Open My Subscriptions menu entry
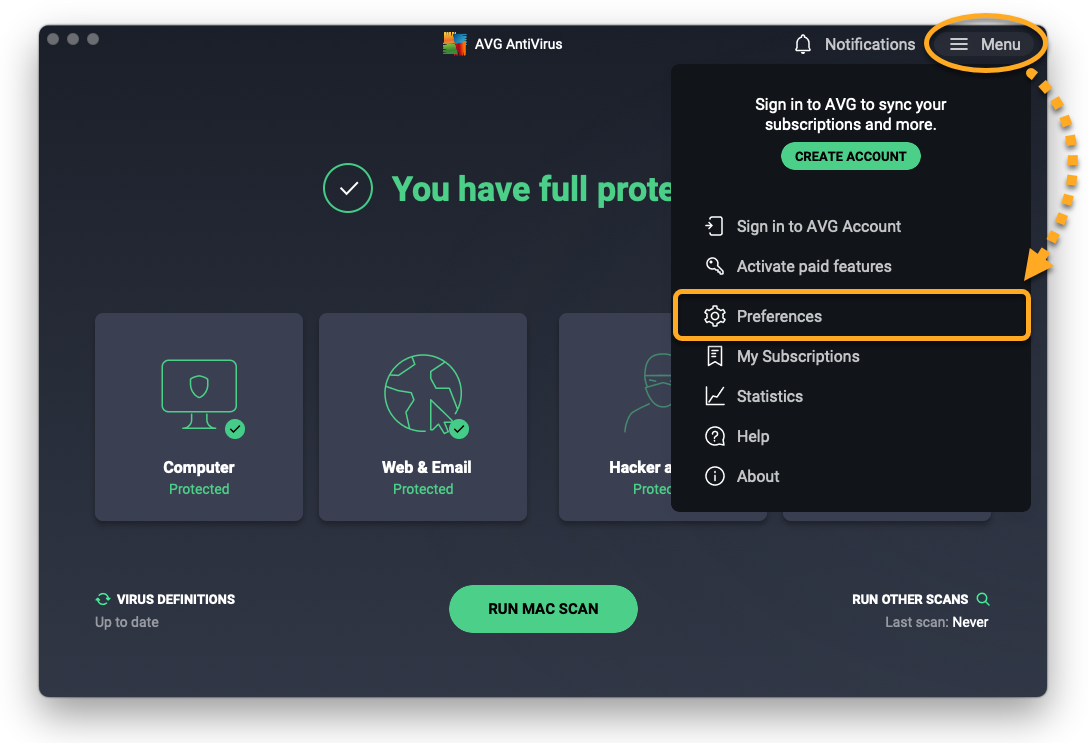 coord(797,356)
